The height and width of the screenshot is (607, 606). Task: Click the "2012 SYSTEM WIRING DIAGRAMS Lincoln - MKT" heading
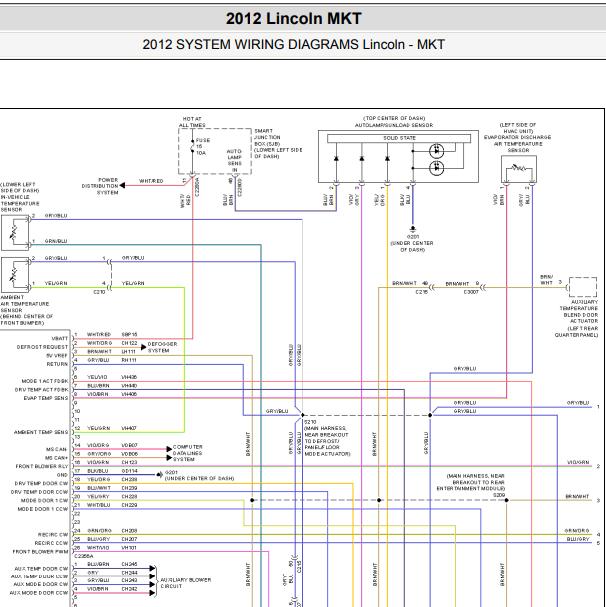(294, 44)
